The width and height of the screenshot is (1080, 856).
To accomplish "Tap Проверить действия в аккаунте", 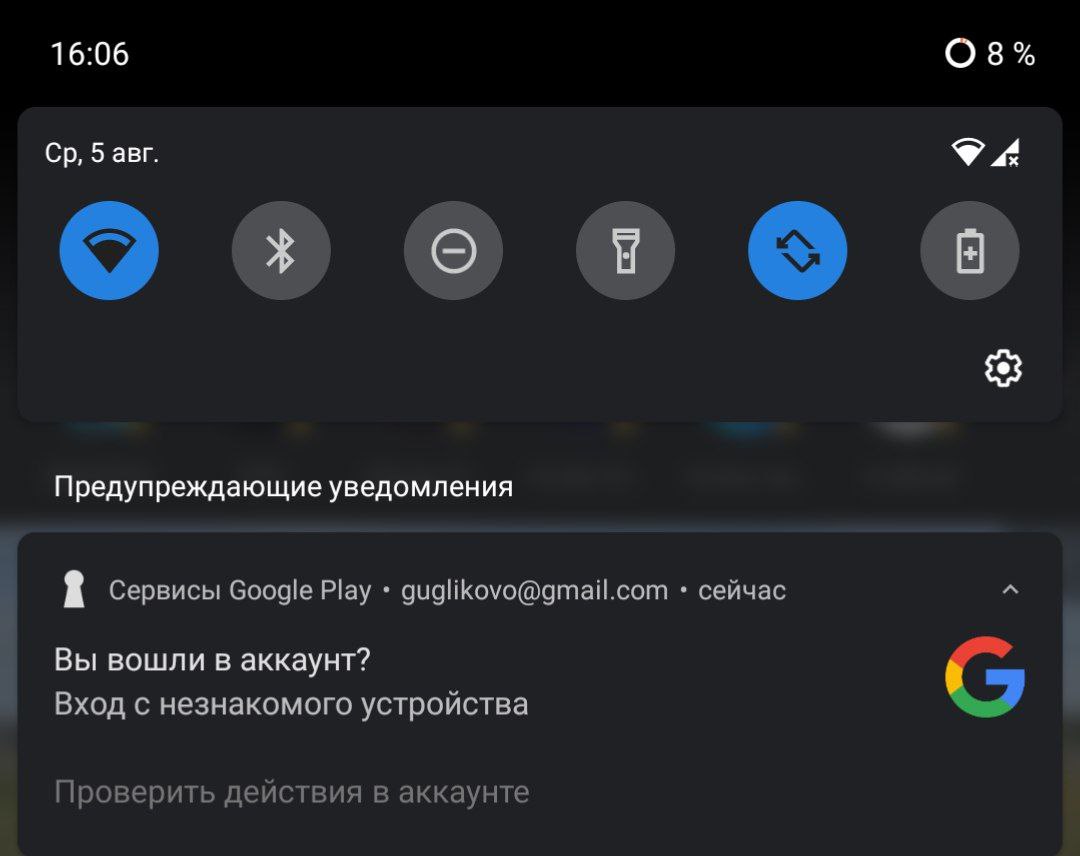I will coord(291,792).
